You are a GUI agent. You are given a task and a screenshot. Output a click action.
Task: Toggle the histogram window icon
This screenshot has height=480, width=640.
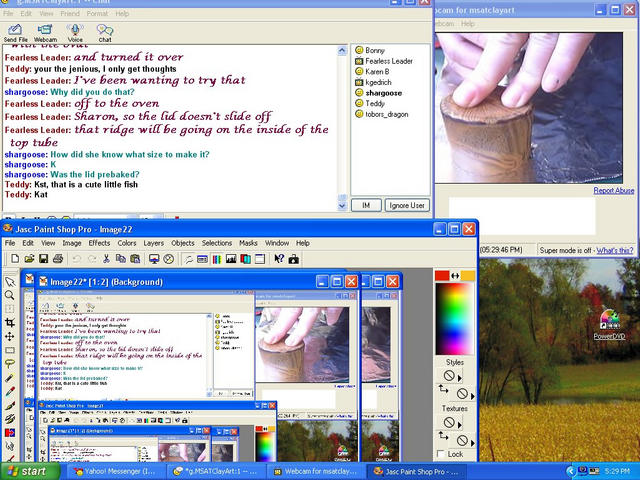point(231,259)
